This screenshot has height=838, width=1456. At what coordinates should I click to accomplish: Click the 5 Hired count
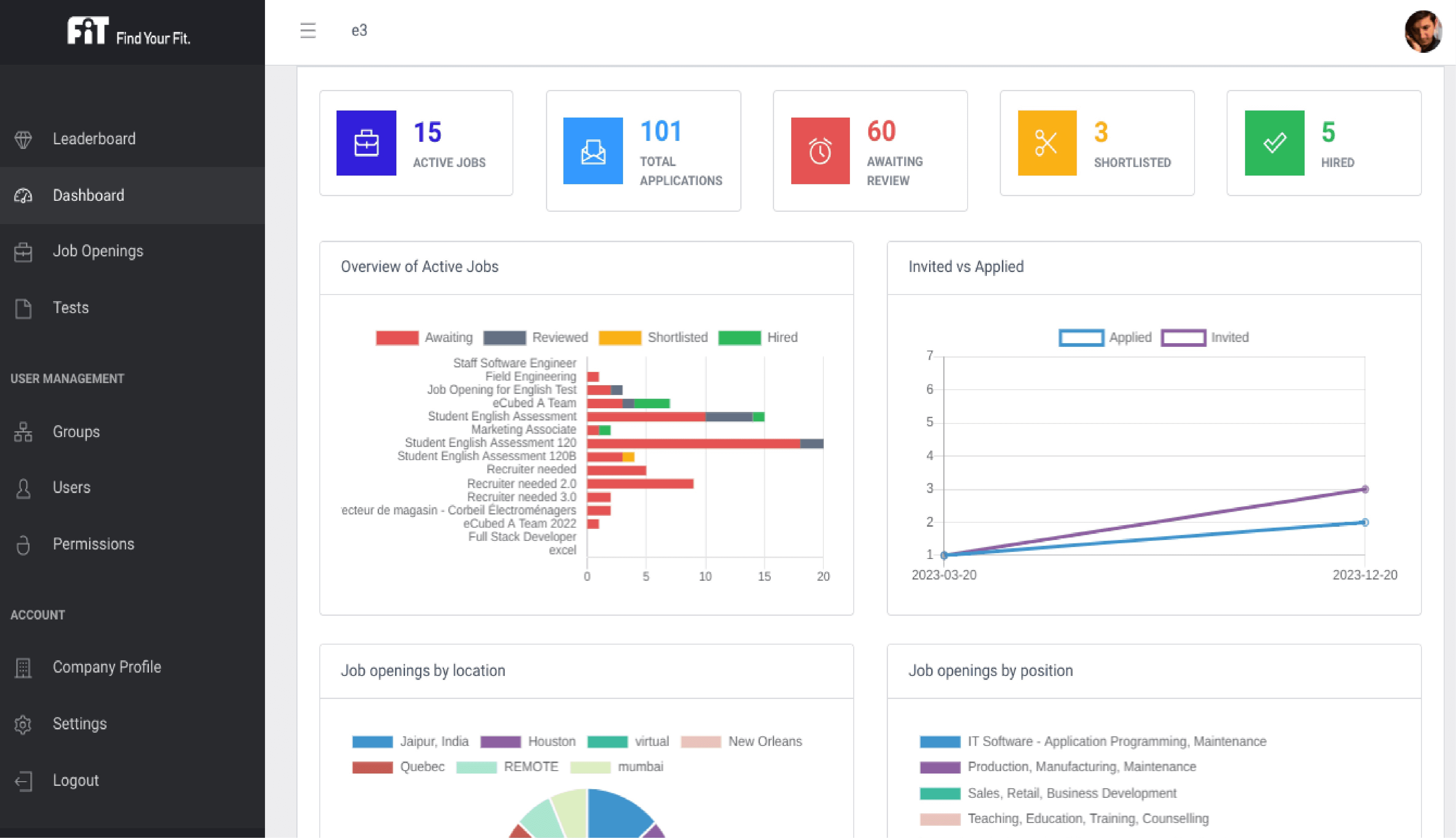pos(1328,132)
